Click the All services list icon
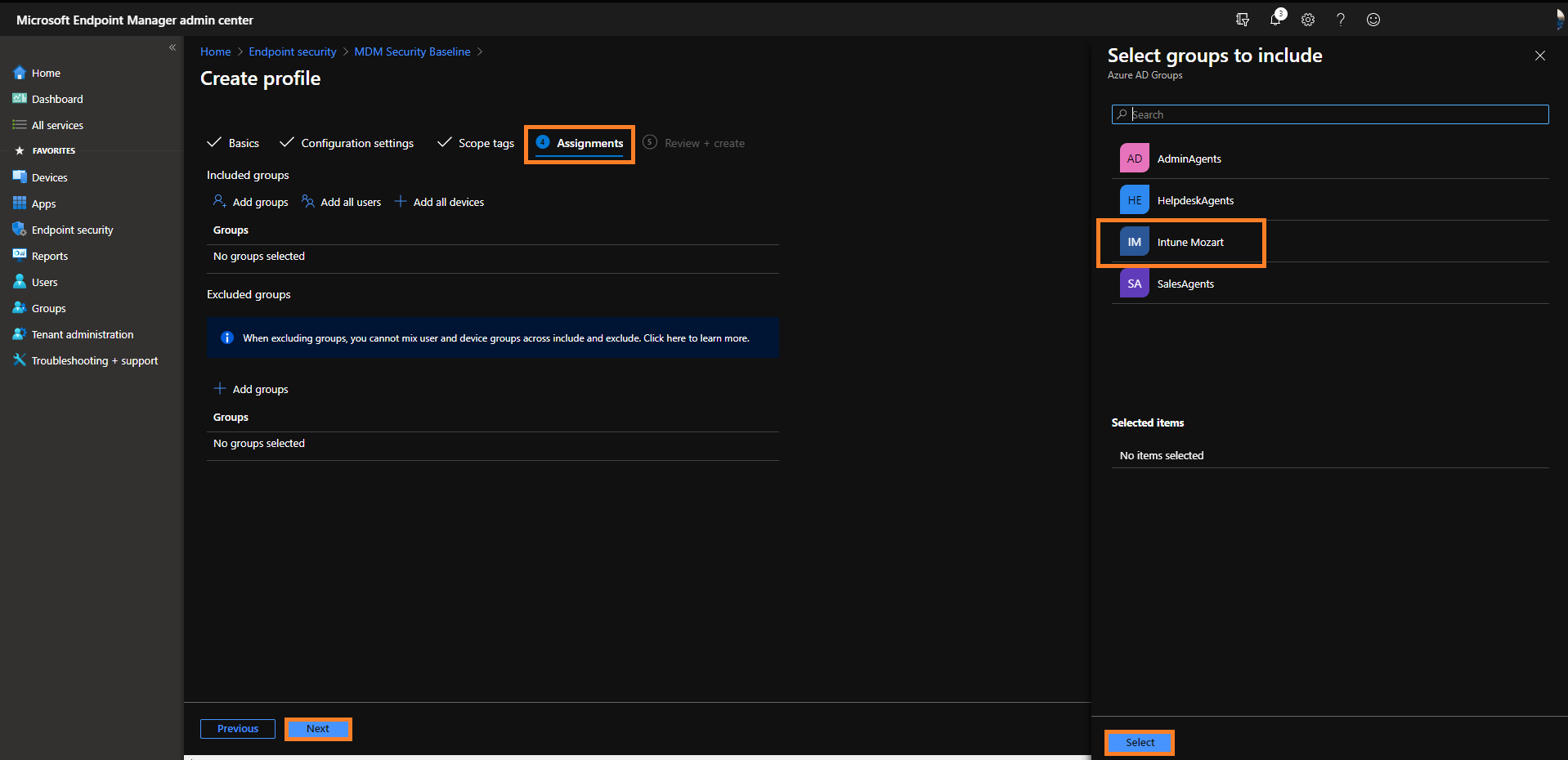The height and width of the screenshot is (760, 1568). [20, 125]
